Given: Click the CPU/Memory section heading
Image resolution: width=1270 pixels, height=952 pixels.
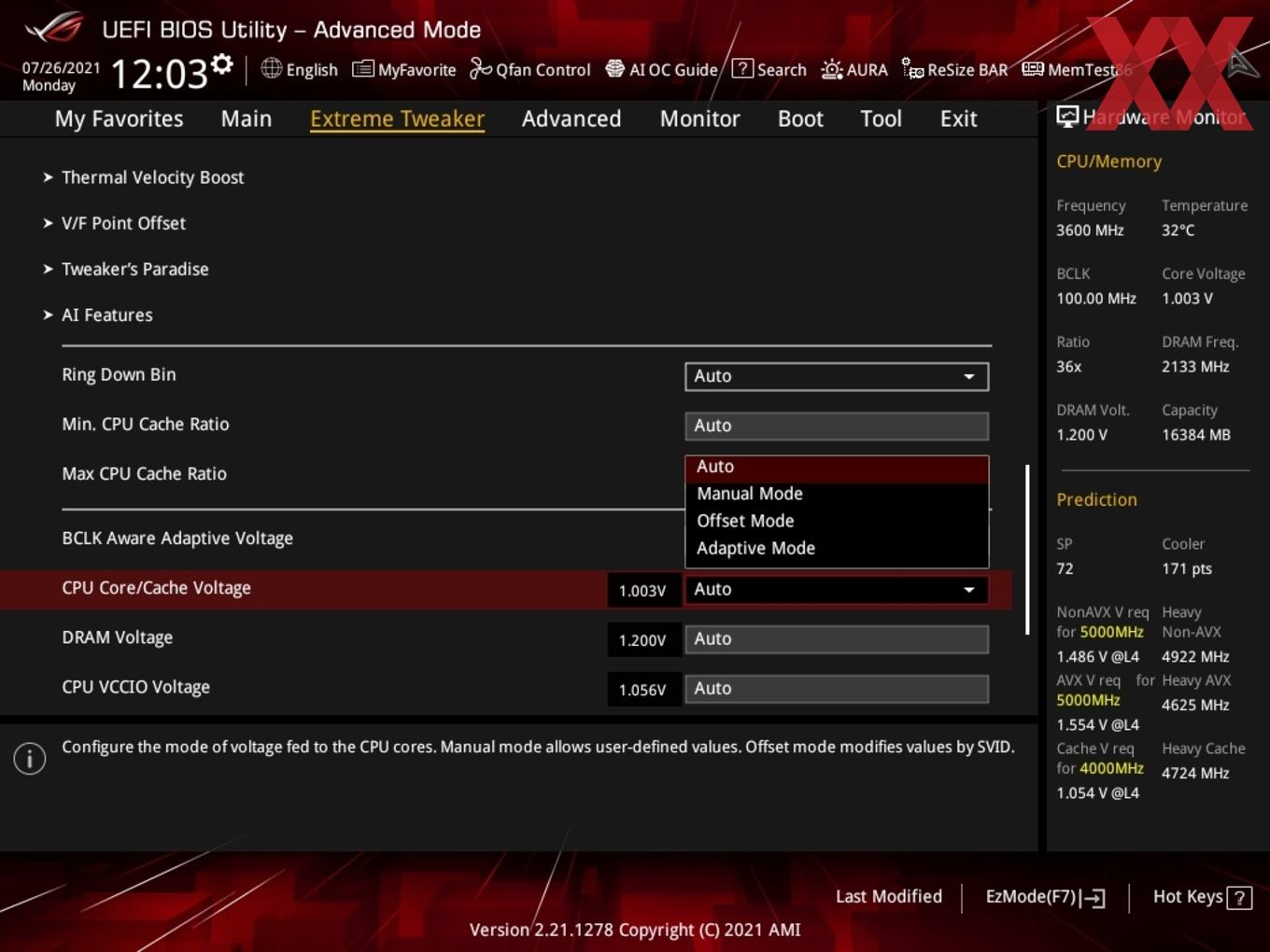Looking at the screenshot, I should (x=1108, y=161).
